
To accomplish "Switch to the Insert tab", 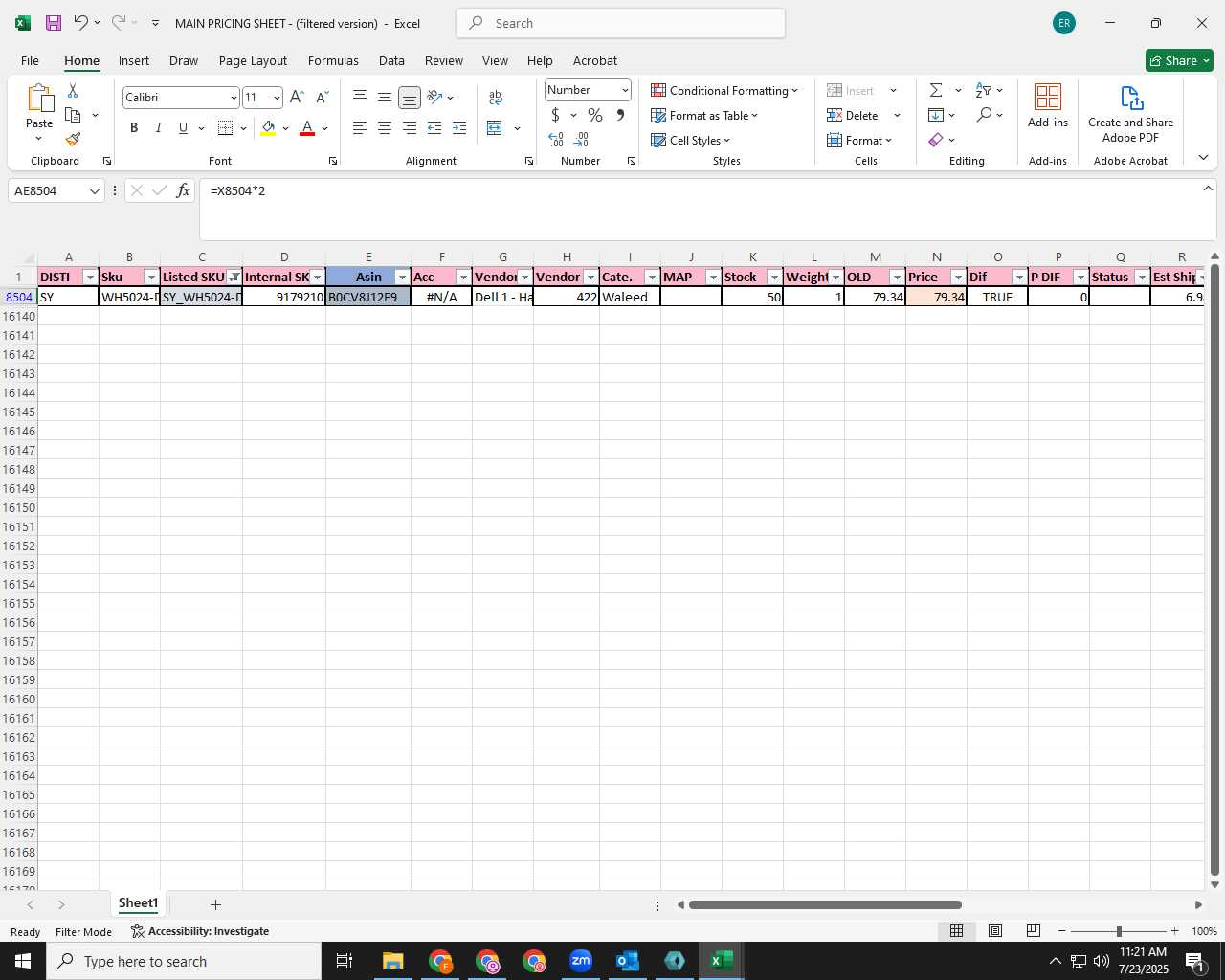I will (x=134, y=60).
